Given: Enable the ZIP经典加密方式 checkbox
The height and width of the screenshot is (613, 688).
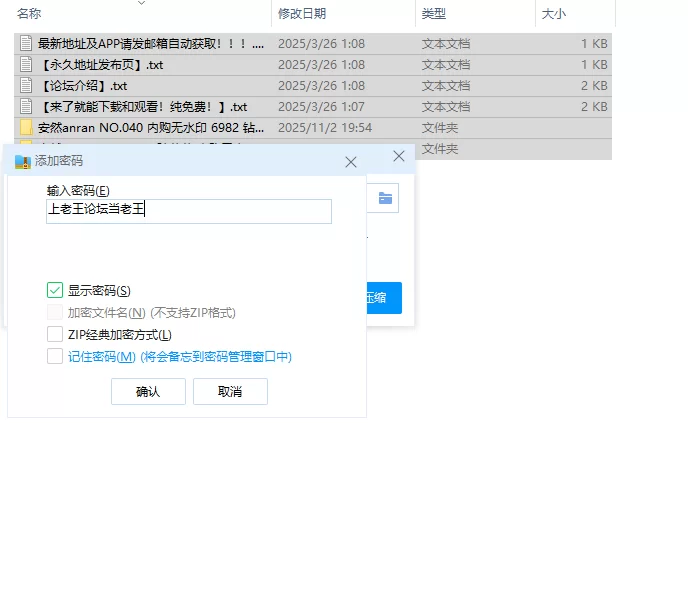Looking at the screenshot, I should 55,335.
